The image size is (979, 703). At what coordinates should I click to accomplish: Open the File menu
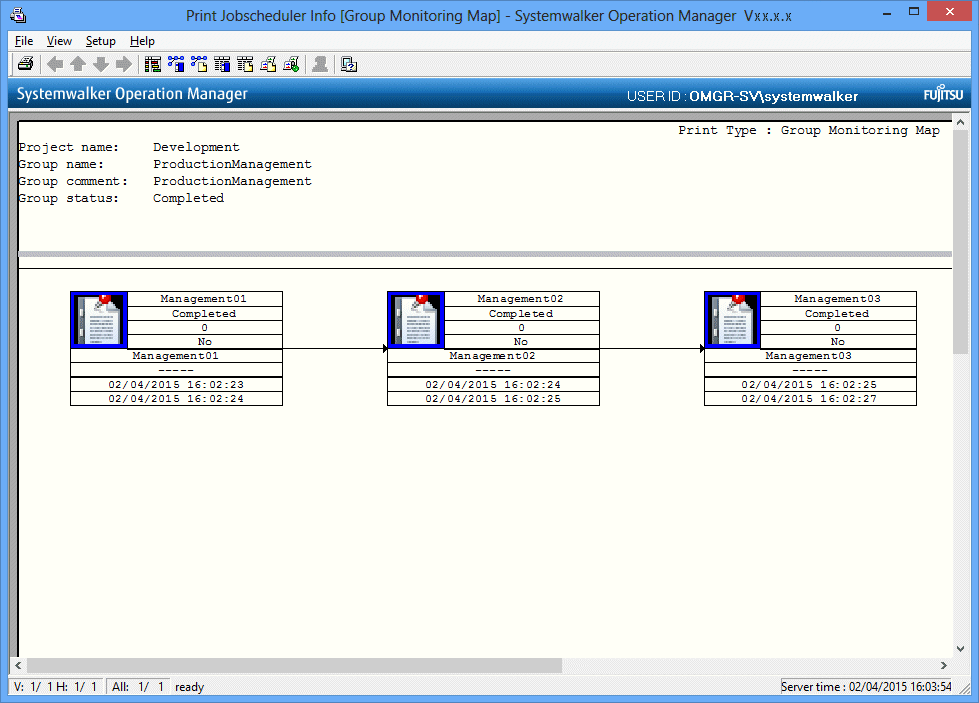[24, 41]
